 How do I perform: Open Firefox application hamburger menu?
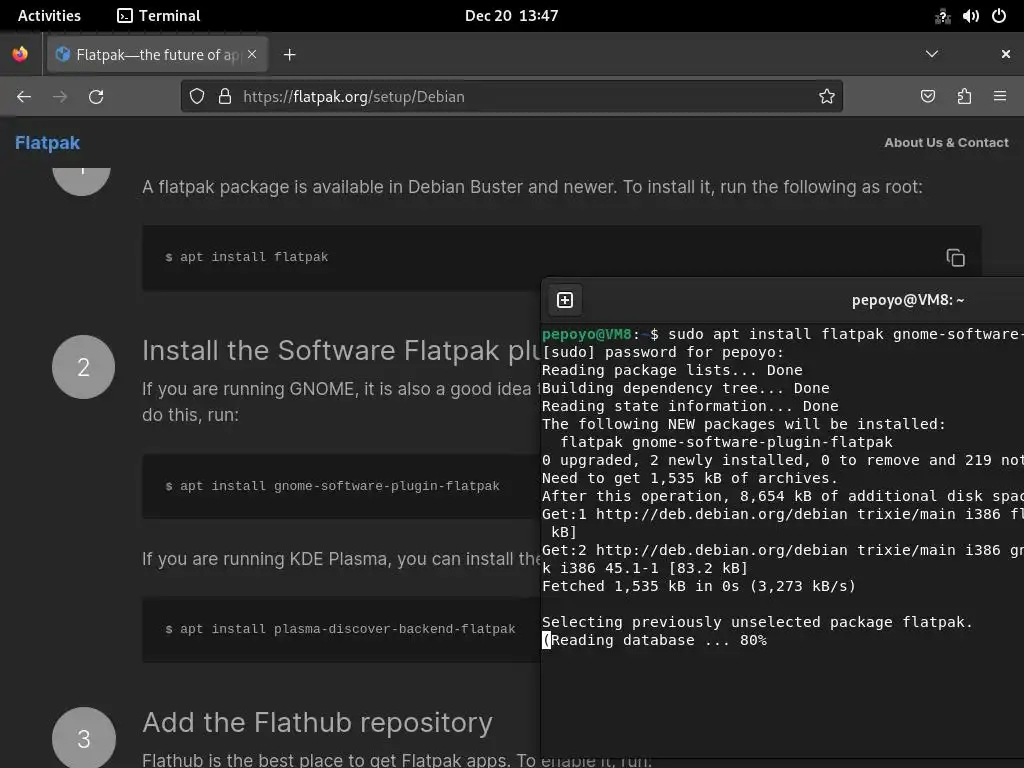[x=1000, y=96]
